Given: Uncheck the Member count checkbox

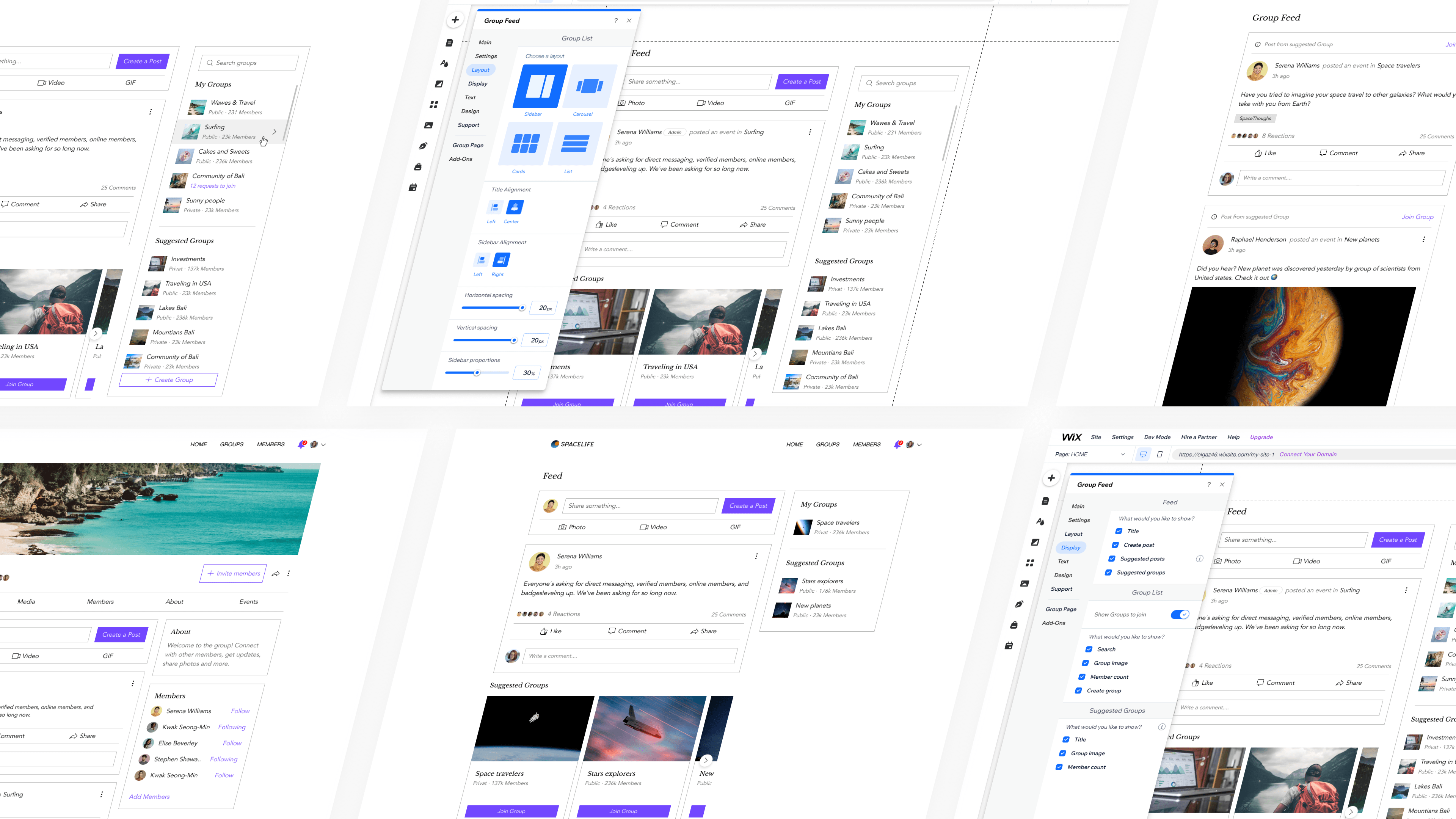Looking at the screenshot, I should pos(1082,676).
